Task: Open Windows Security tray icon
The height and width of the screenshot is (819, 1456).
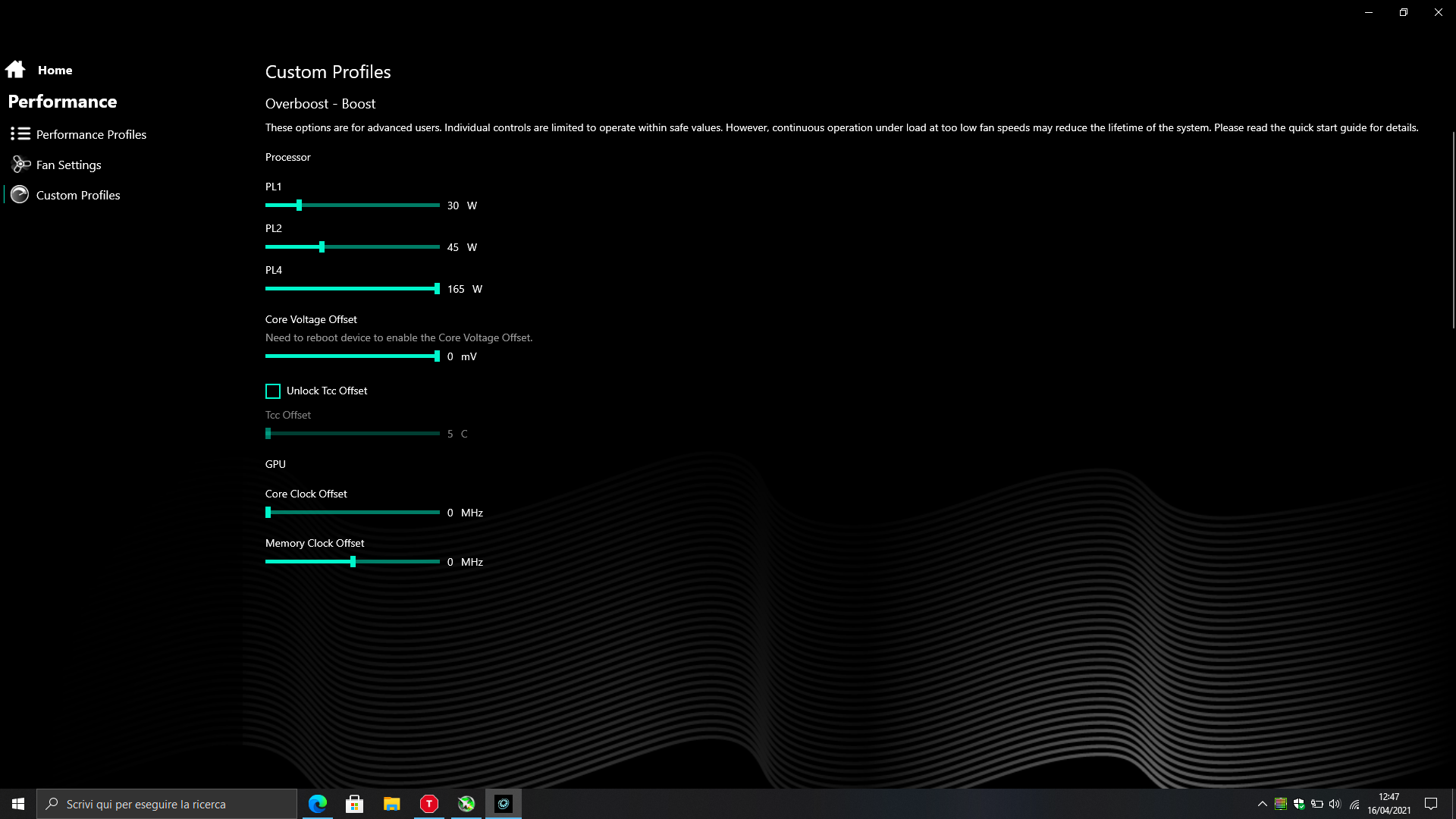Action: tap(1299, 804)
